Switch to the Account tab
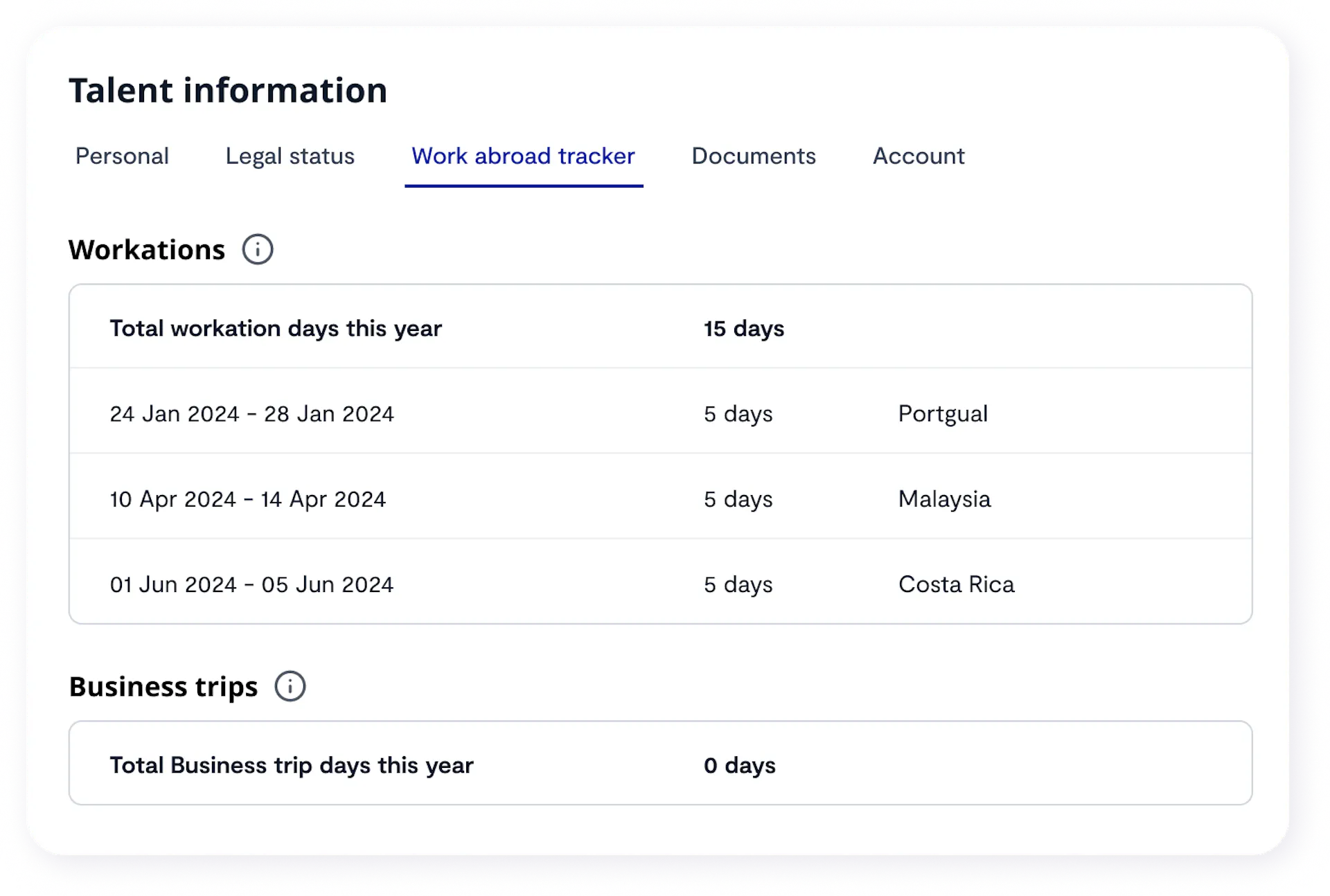 [x=919, y=156]
